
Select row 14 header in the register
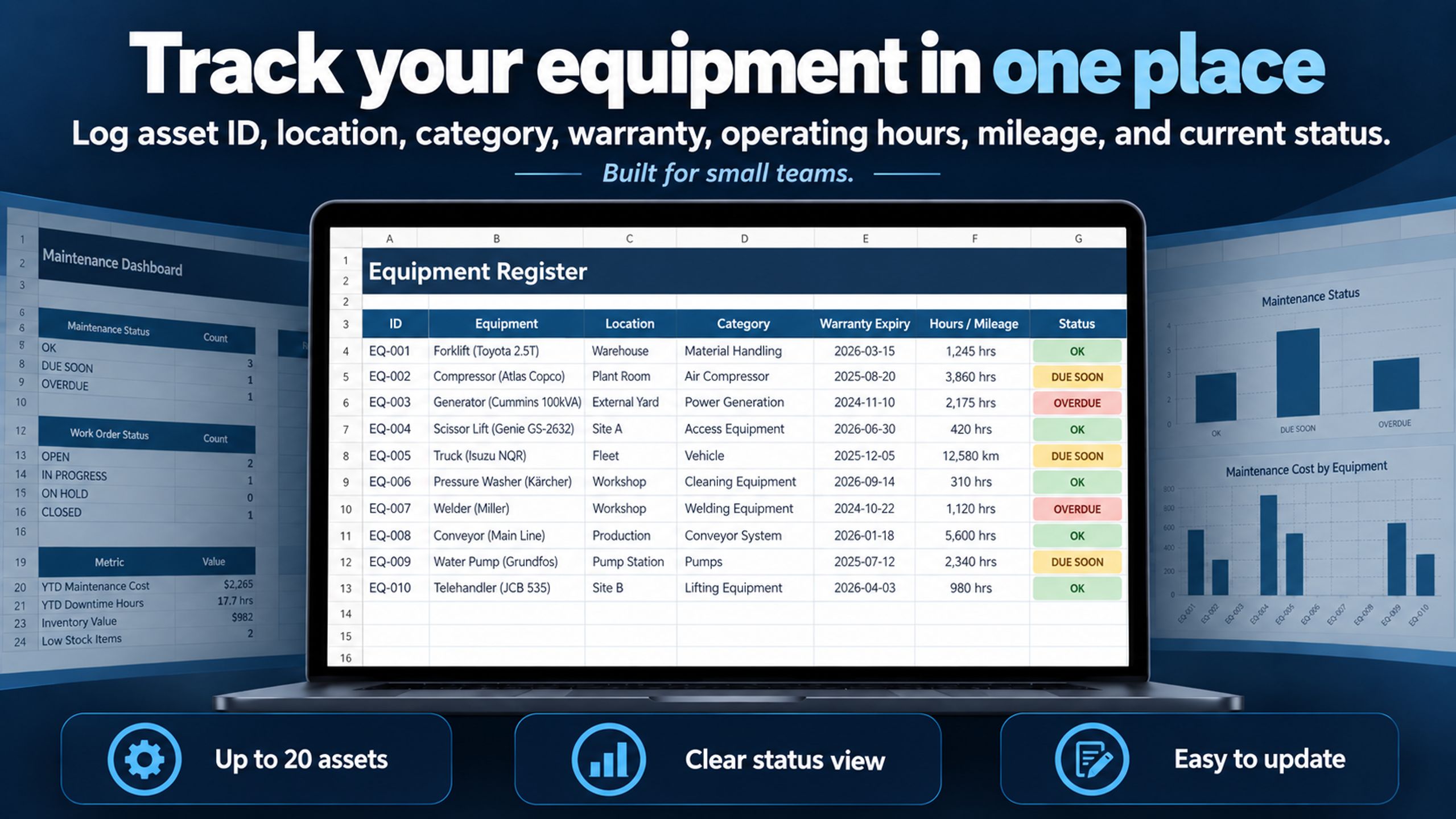coord(345,614)
